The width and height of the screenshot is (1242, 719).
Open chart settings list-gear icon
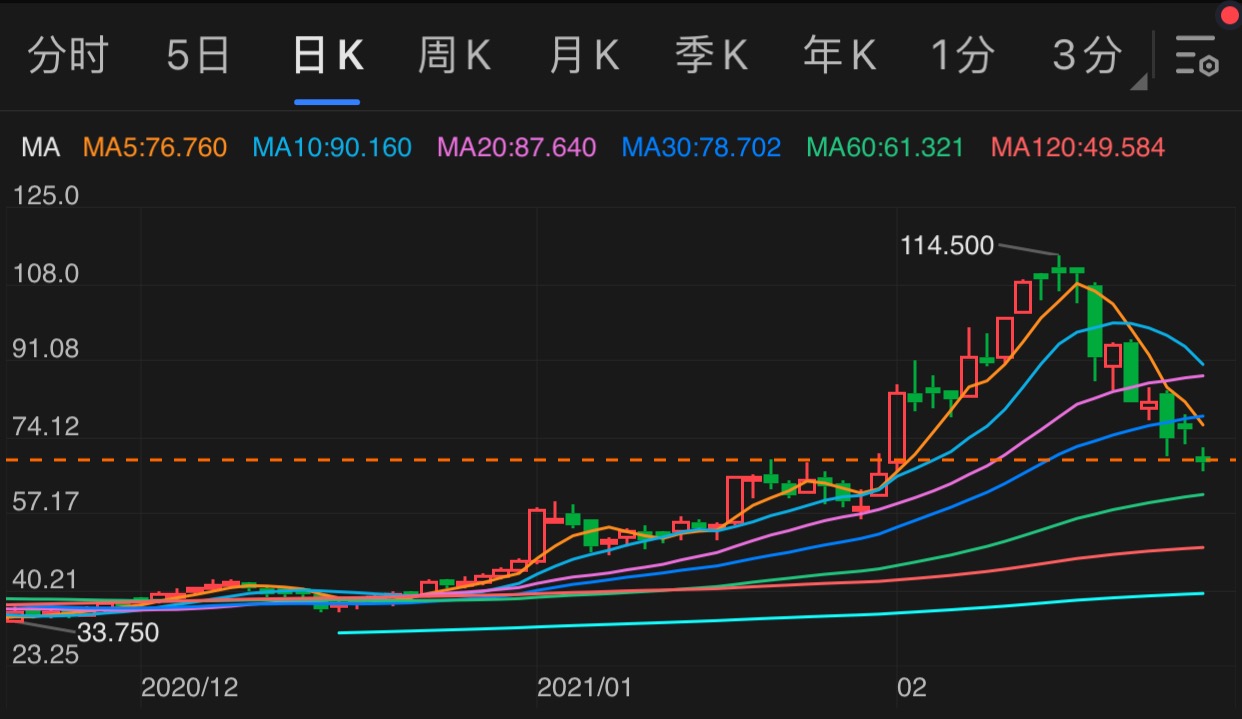pos(1196,55)
